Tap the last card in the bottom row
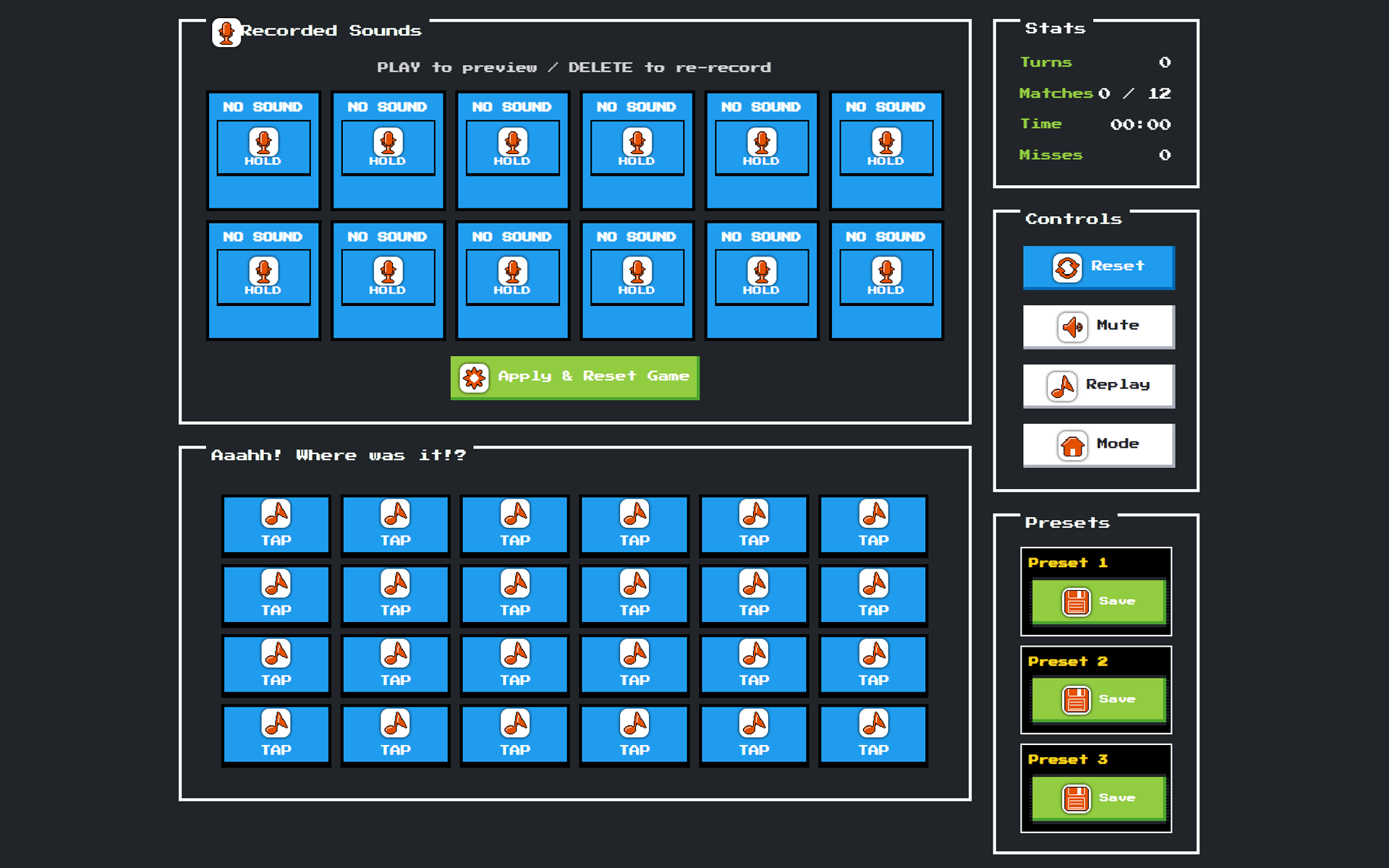1389x868 pixels. click(x=872, y=735)
